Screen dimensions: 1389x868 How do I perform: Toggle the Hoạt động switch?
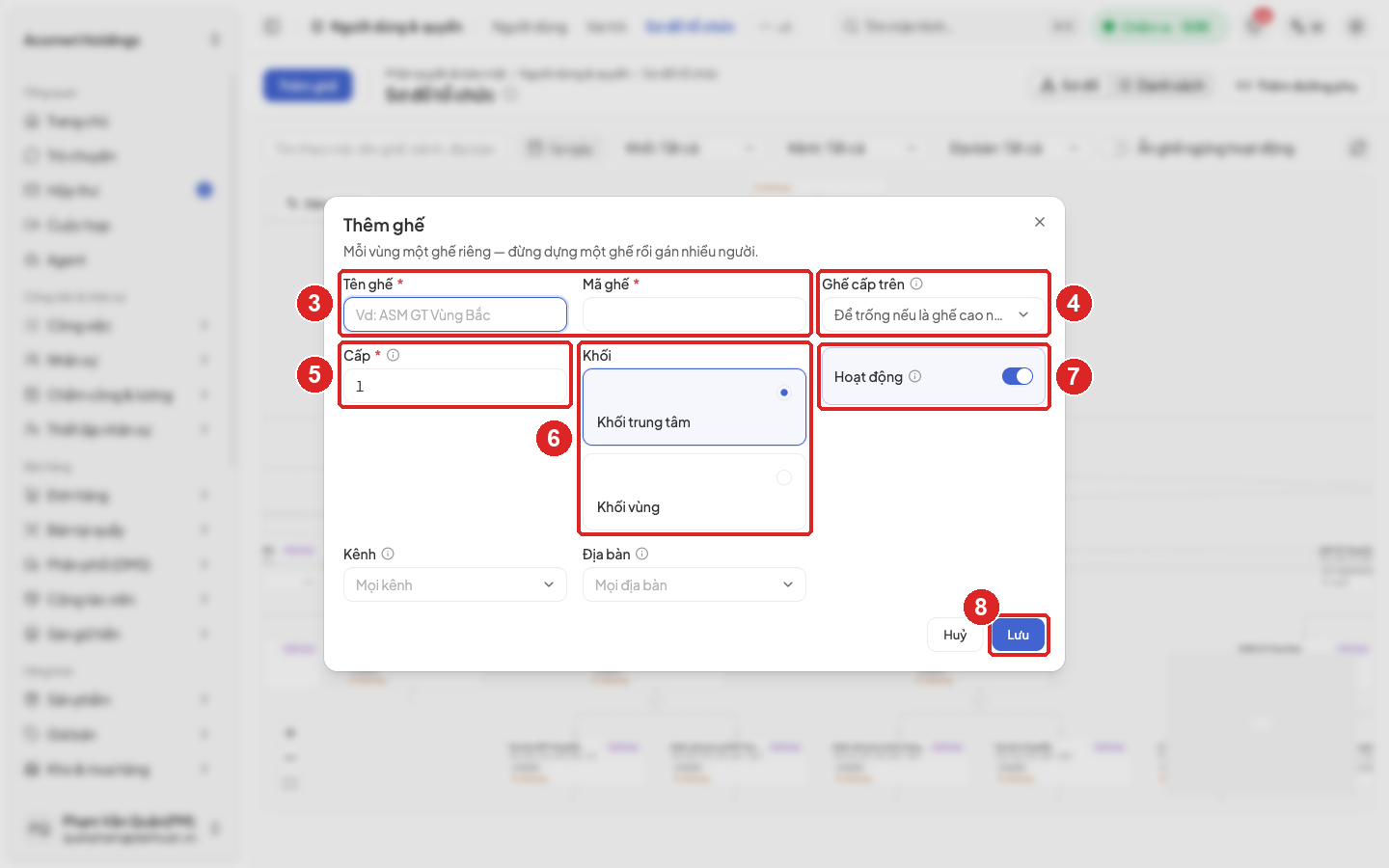click(1018, 376)
